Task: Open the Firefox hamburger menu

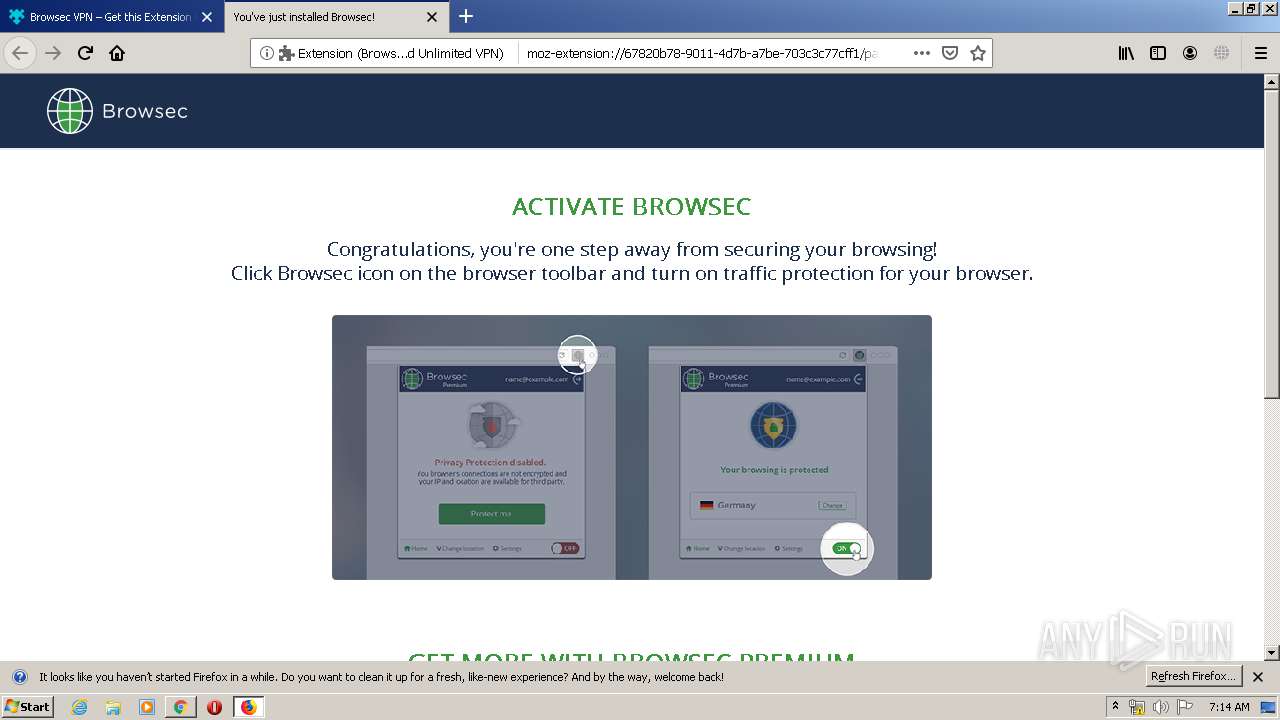Action: pos(1260,53)
